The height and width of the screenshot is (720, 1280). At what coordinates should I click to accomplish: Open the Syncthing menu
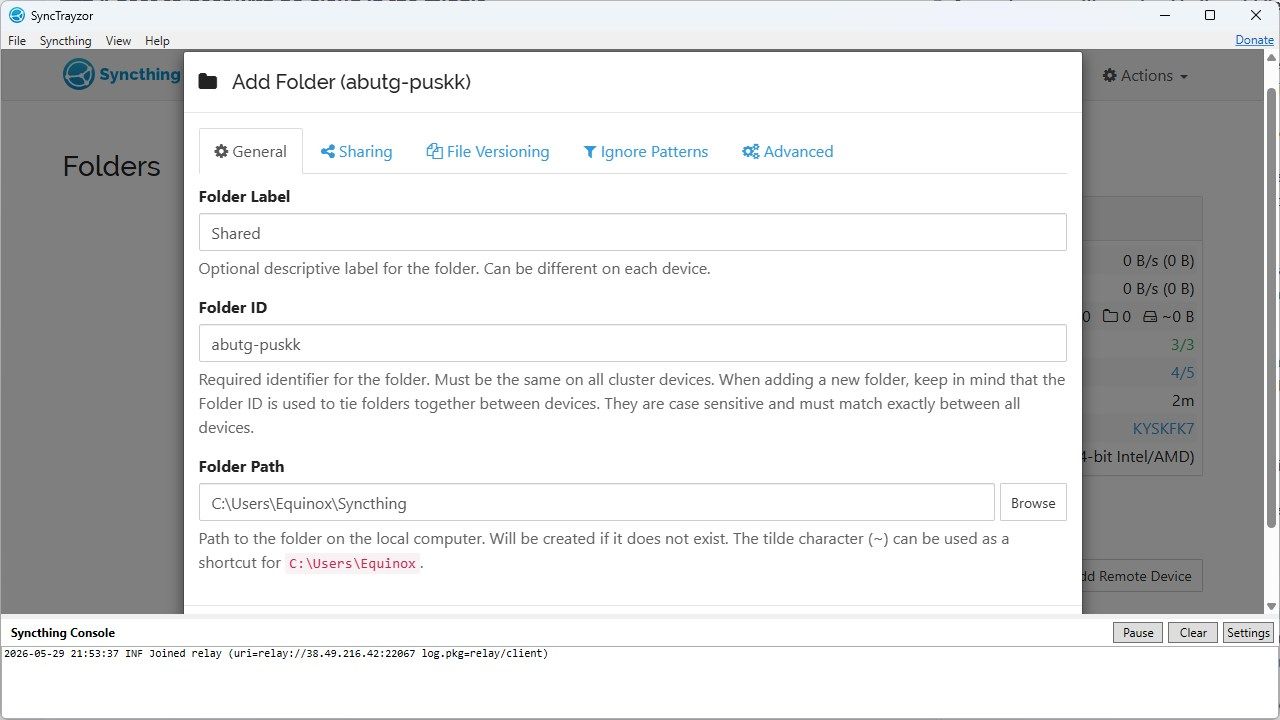(x=66, y=41)
